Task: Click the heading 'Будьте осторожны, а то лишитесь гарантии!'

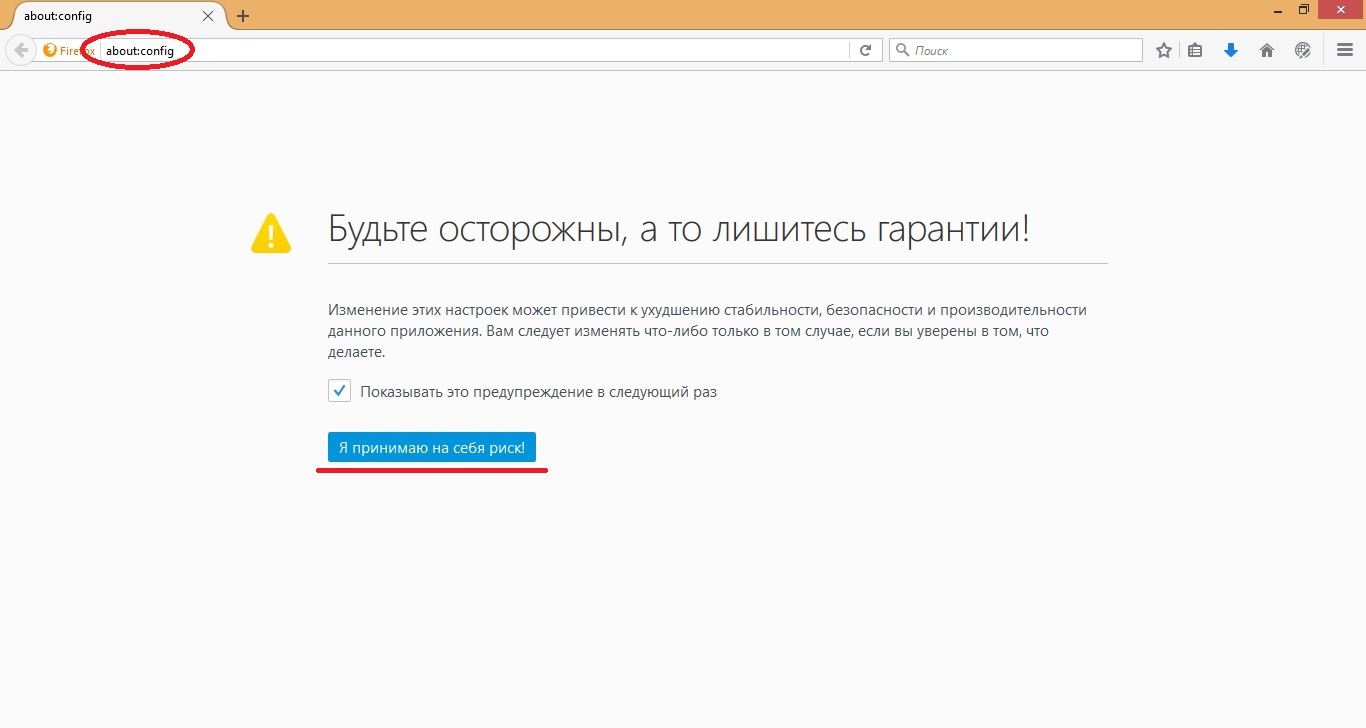Action: tap(679, 231)
